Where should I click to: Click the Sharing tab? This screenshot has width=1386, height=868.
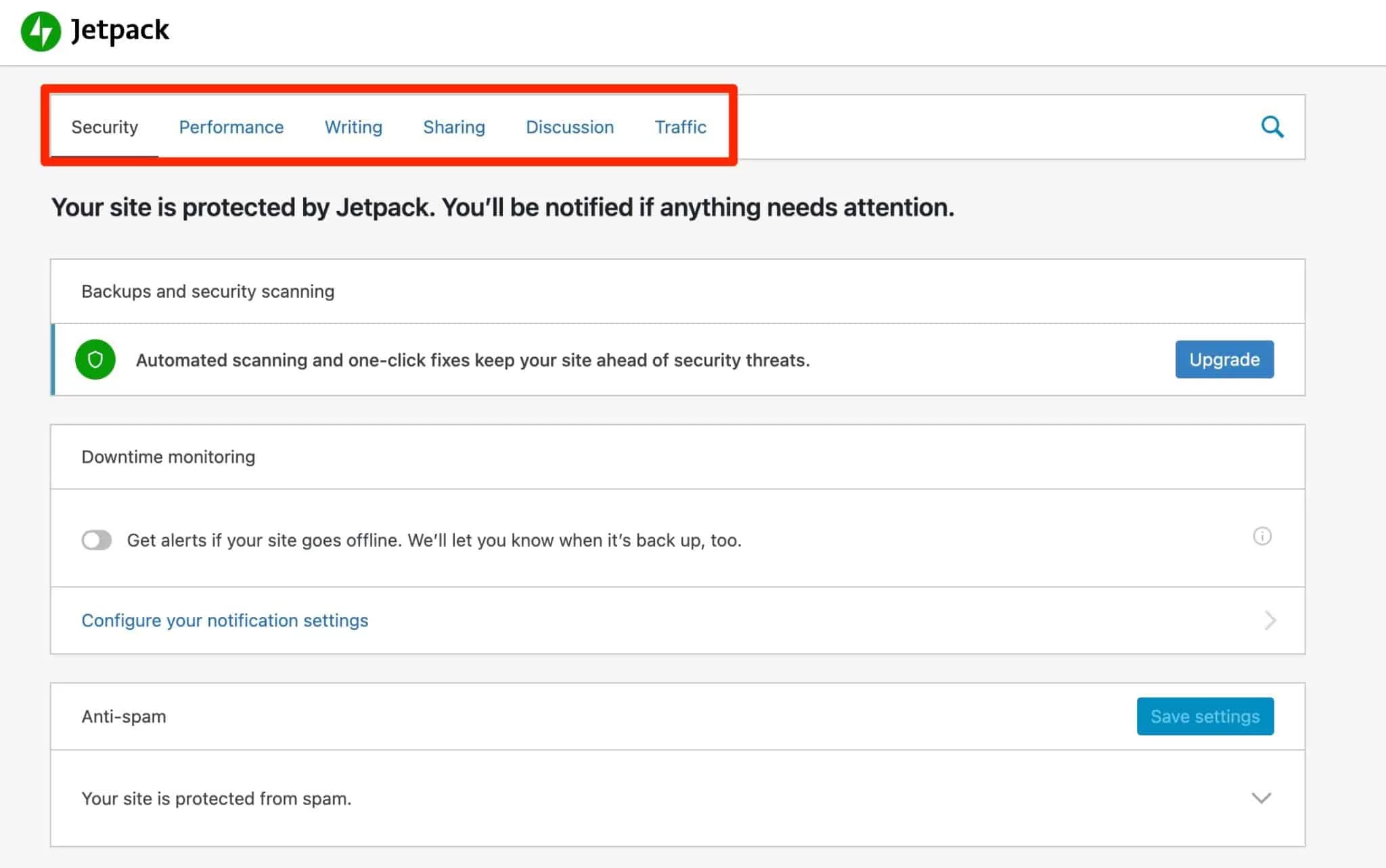coord(454,127)
